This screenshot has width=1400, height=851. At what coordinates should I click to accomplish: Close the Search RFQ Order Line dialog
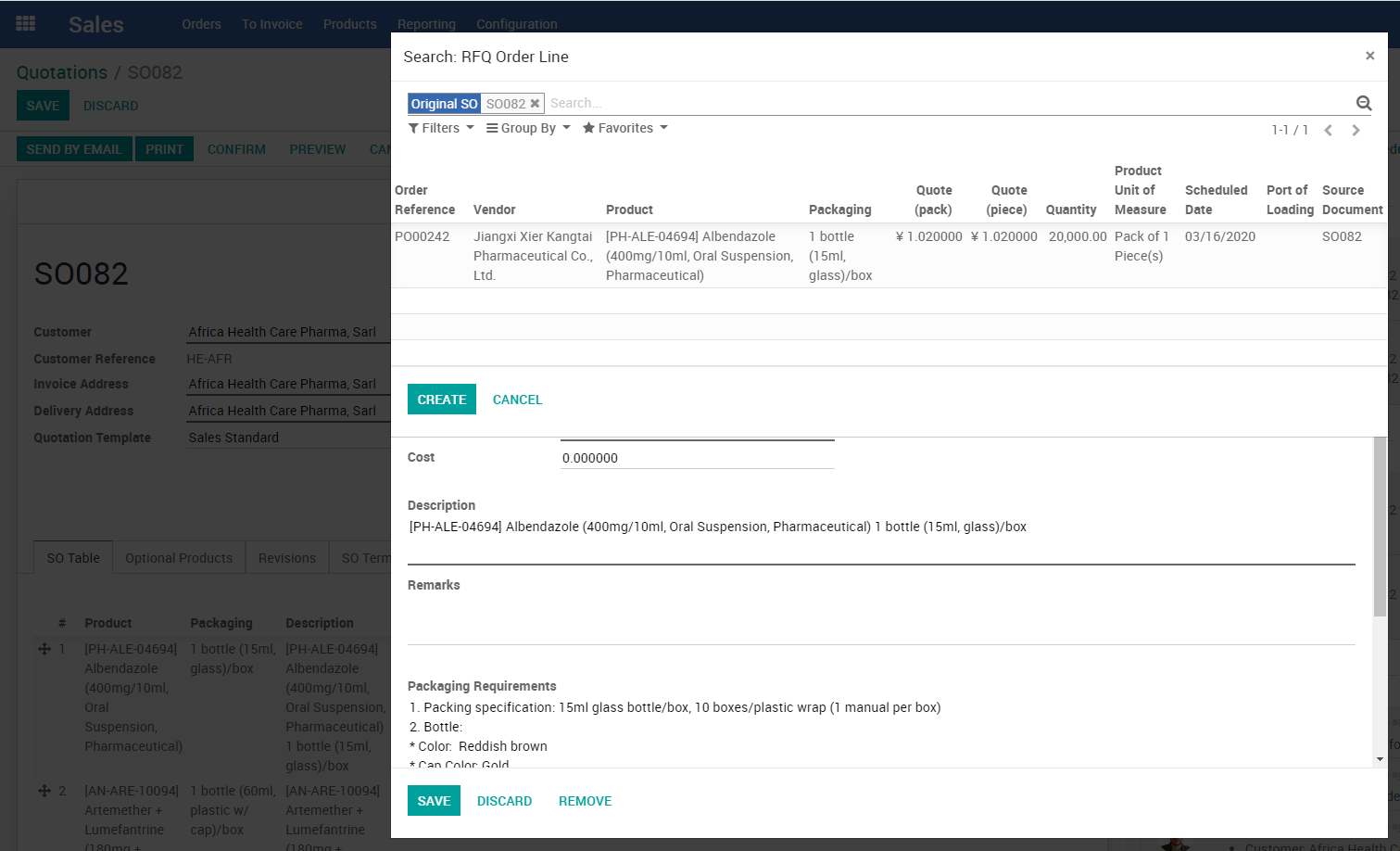[x=1369, y=56]
